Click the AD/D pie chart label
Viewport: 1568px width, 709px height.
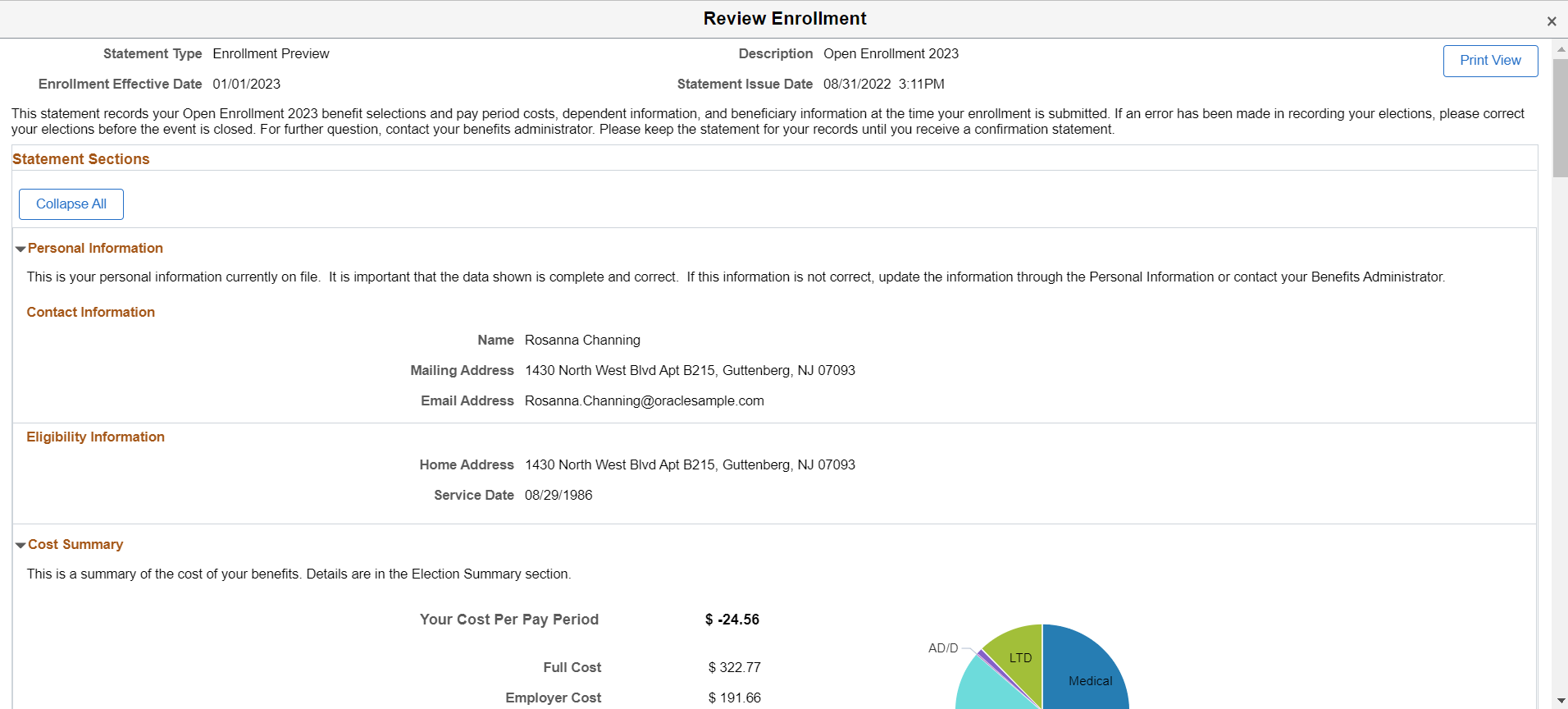943,648
